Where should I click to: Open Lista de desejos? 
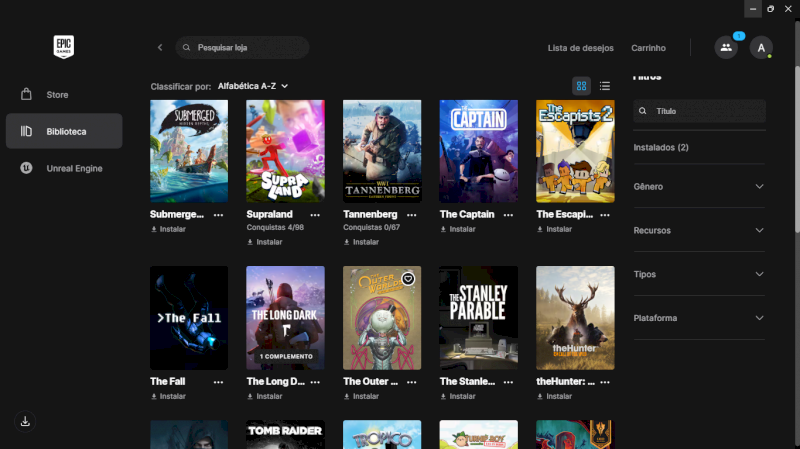coord(581,48)
